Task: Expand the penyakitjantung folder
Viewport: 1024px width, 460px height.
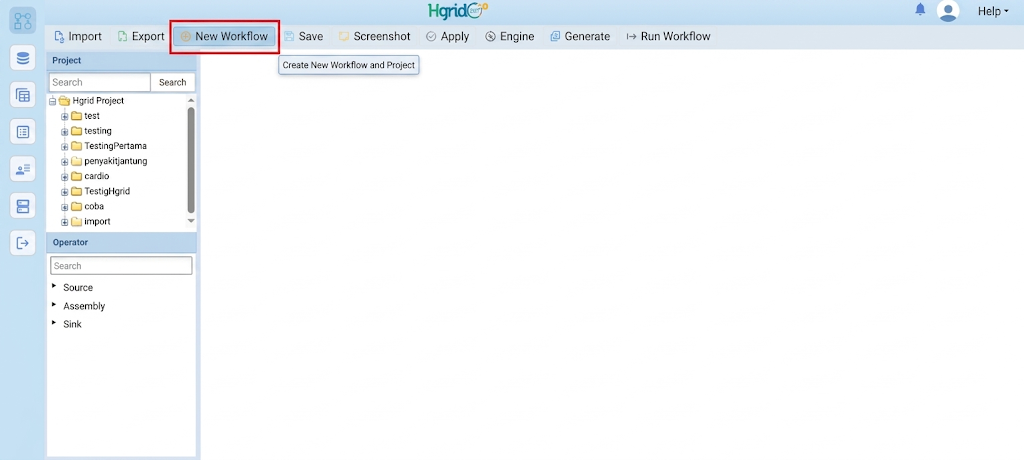Action: point(65,161)
